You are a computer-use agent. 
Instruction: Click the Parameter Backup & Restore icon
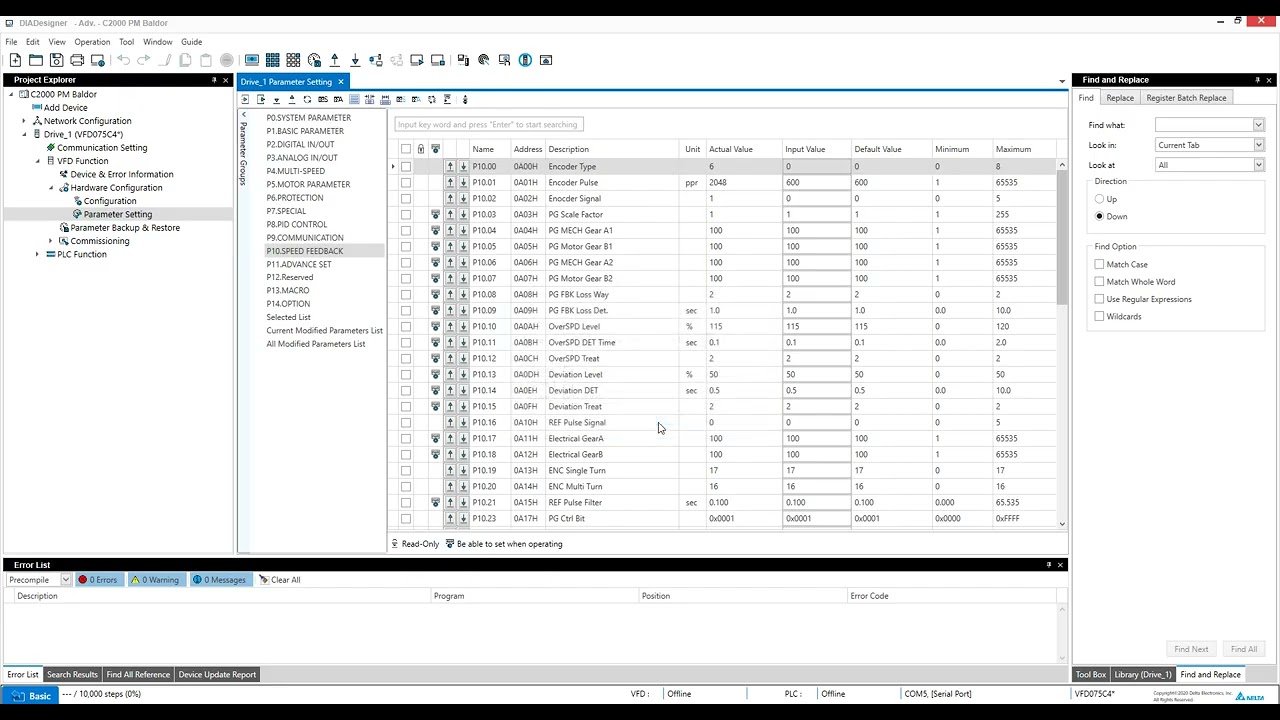pyautogui.click(x=63, y=227)
